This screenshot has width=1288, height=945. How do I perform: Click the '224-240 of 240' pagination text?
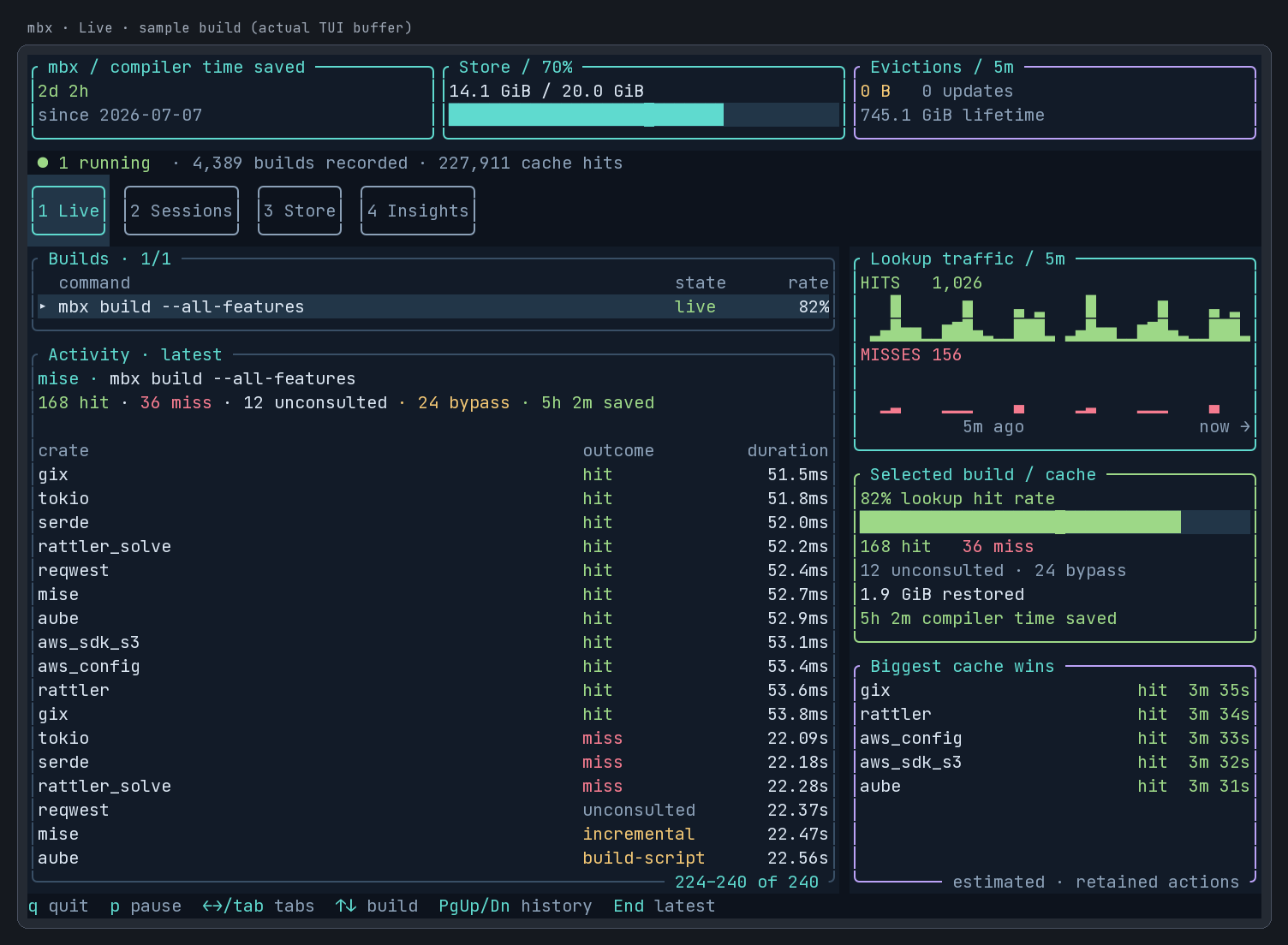(x=747, y=882)
